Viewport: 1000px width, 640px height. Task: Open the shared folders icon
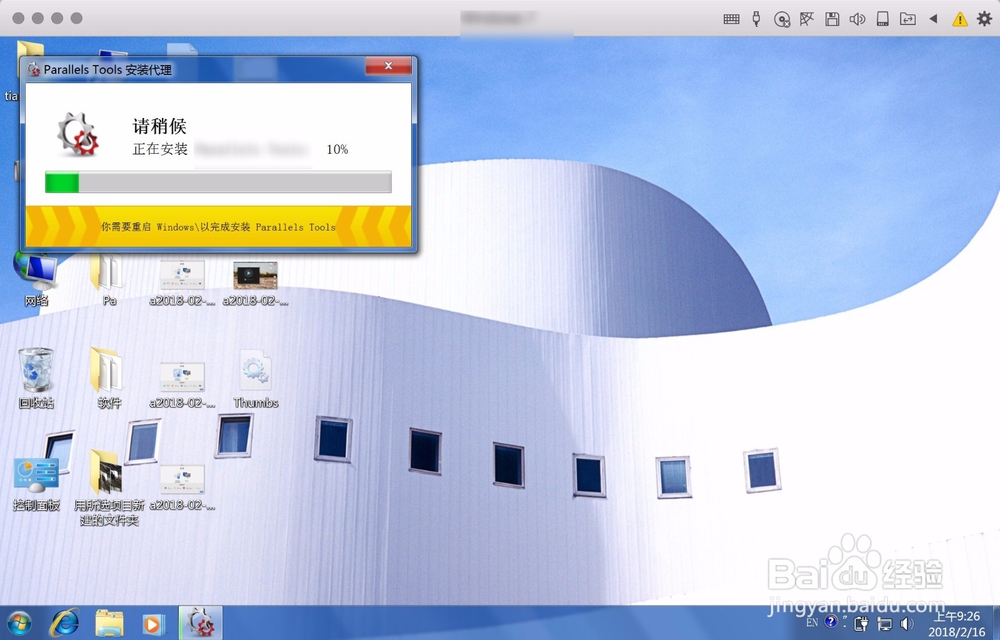908,19
